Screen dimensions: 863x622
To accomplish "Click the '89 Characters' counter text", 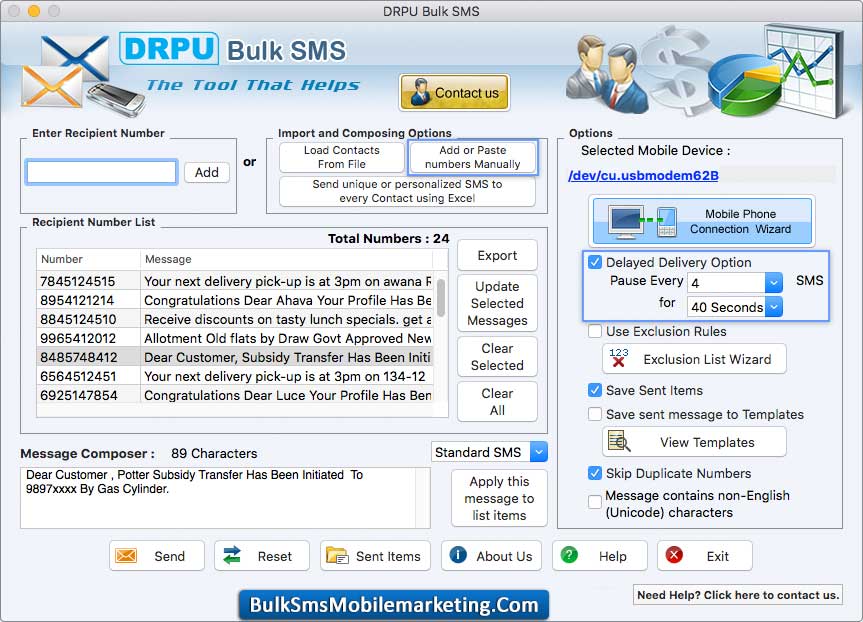I will (214, 453).
